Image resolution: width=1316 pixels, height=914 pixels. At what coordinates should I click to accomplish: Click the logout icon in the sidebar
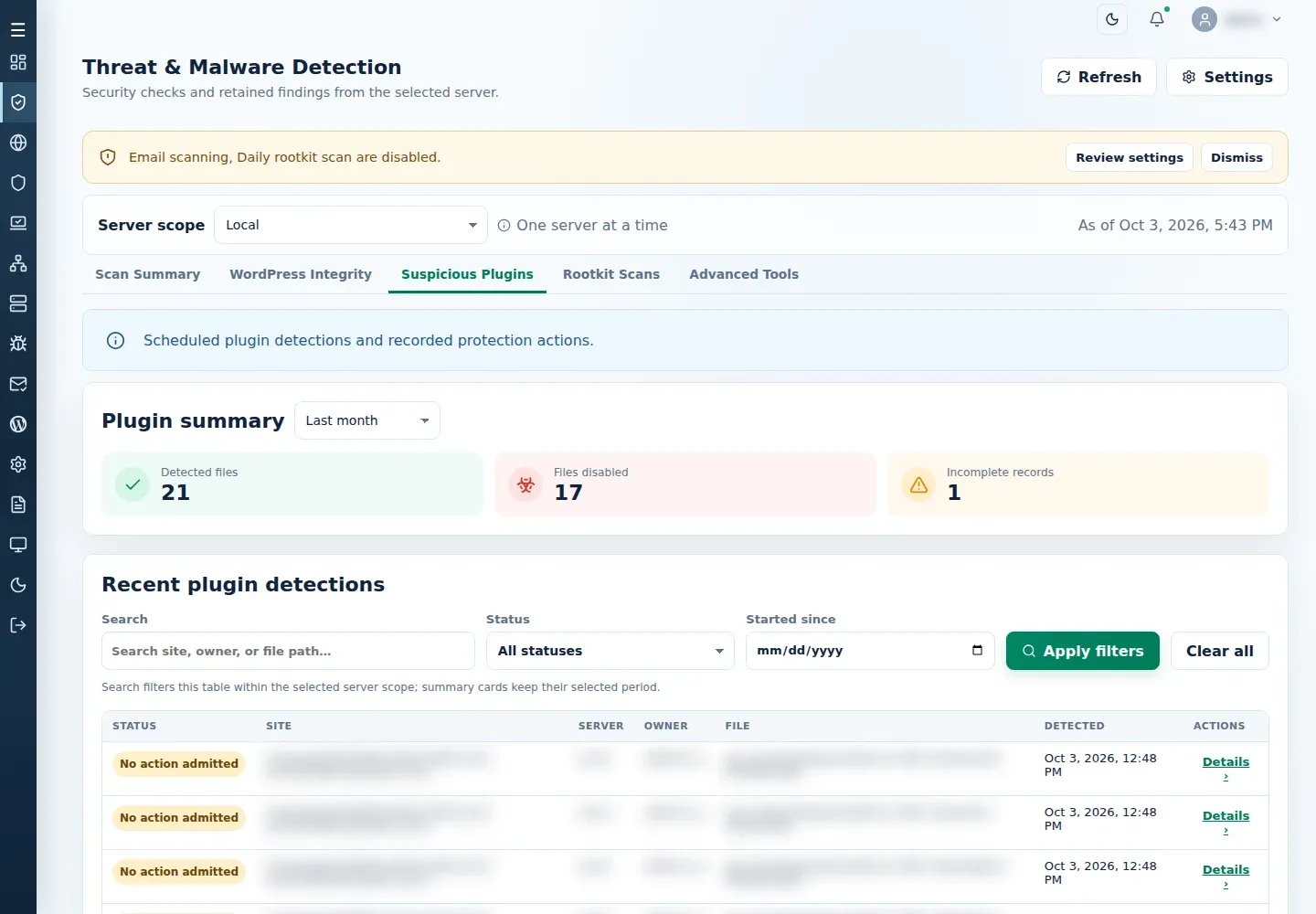tap(18, 625)
